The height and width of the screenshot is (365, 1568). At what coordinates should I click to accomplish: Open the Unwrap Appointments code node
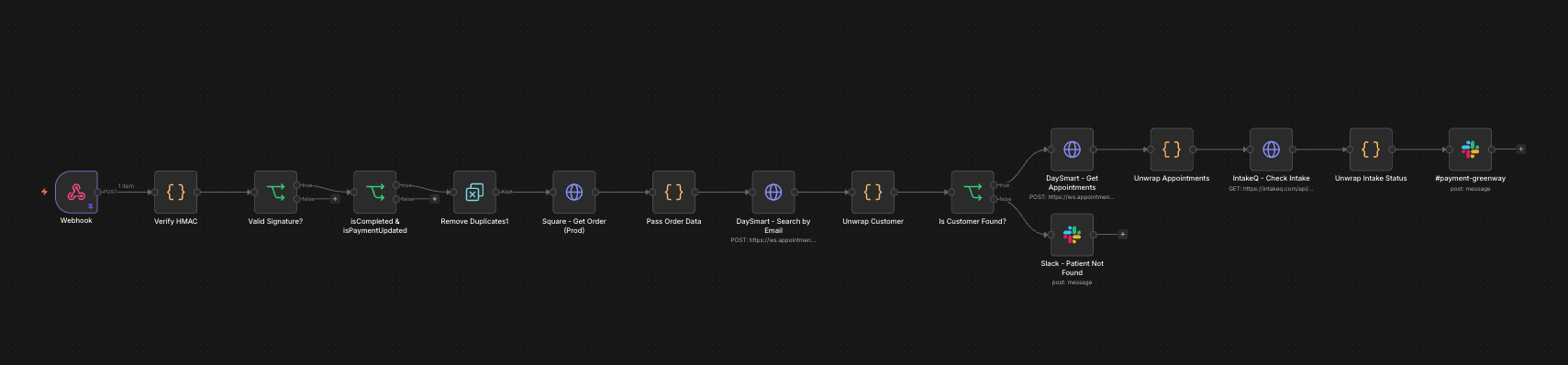coord(1172,149)
